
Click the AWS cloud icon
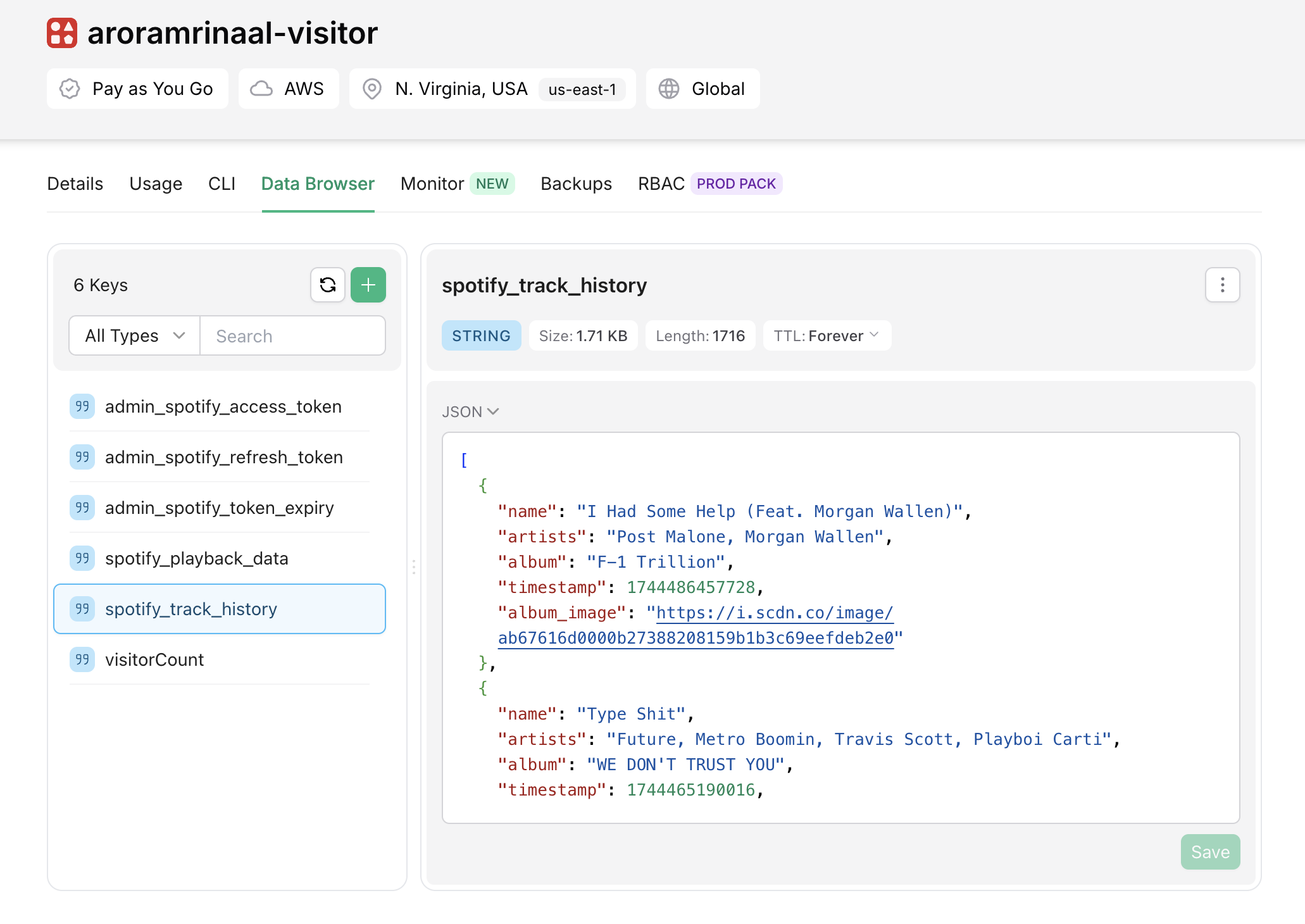pos(261,89)
